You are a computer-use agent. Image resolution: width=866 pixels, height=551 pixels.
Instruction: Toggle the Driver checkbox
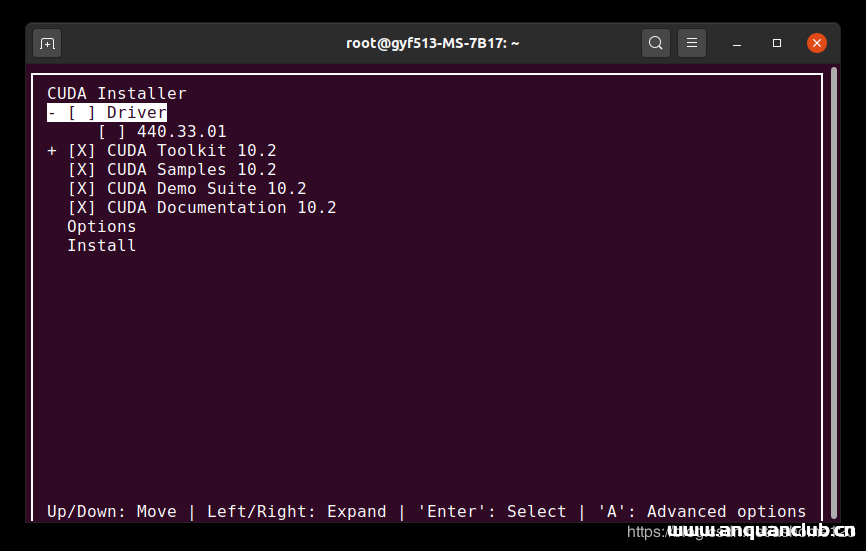pos(82,113)
